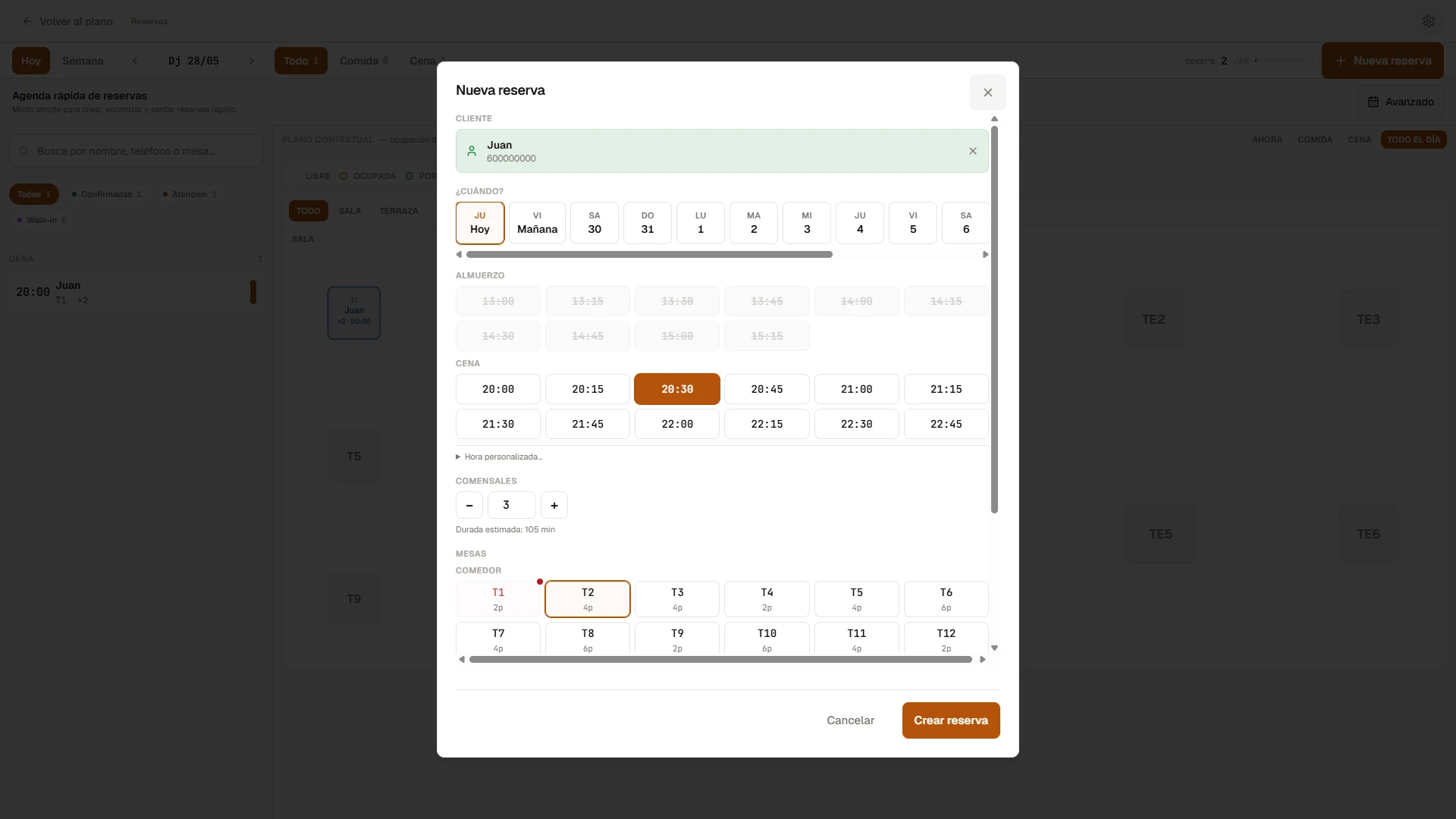The width and height of the screenshot is (1456, 819).
Task: Select table T5 in Comedor list
Action: click(x=857, y=599)
